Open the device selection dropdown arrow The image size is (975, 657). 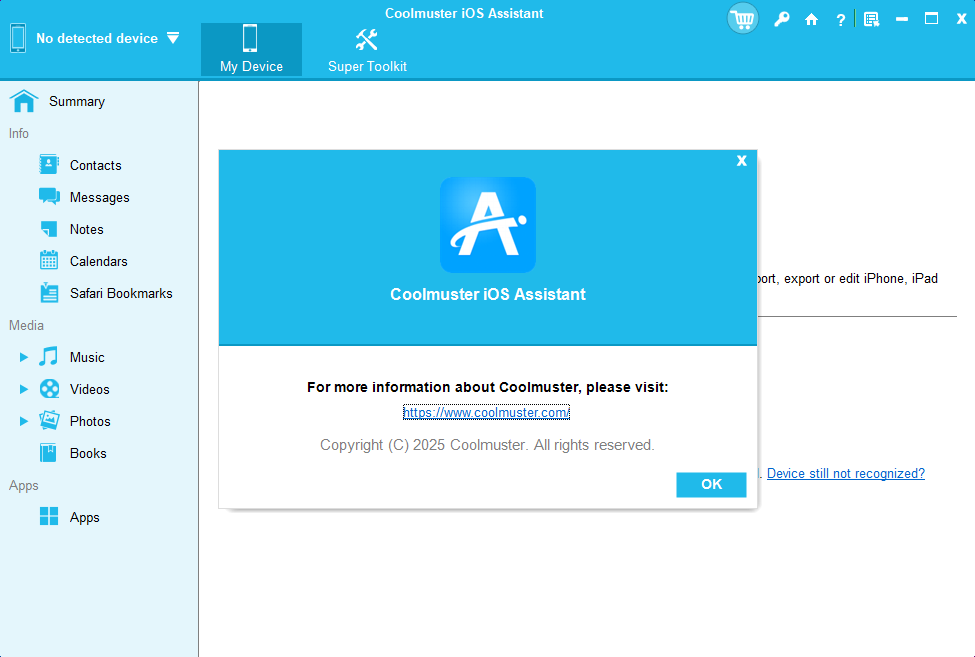(173, 38)
